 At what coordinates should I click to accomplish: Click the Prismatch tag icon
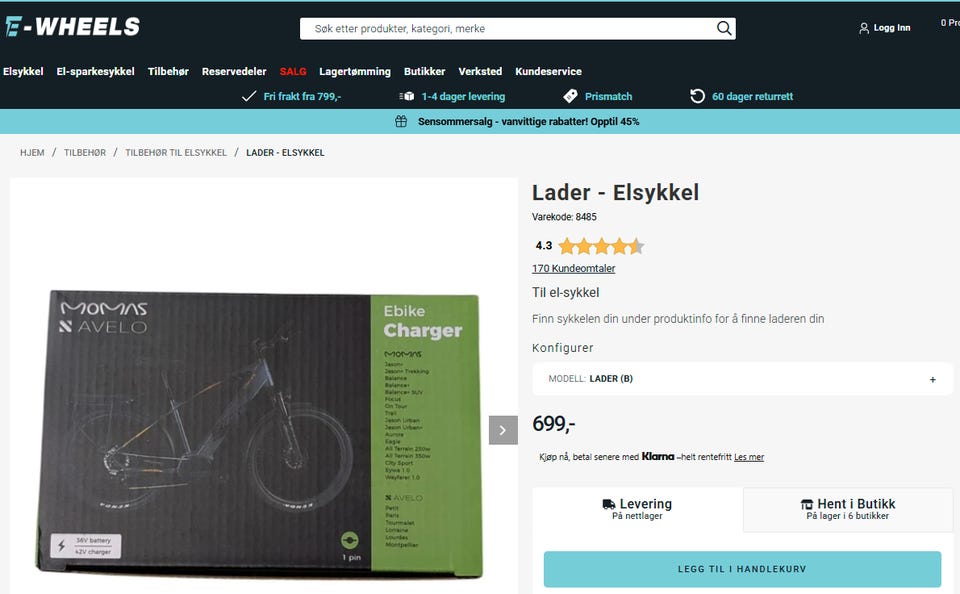point(570,96)
